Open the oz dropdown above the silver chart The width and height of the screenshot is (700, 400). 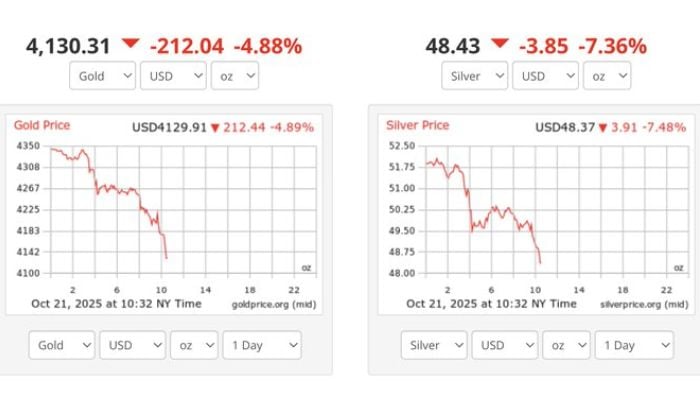point(607,75)
